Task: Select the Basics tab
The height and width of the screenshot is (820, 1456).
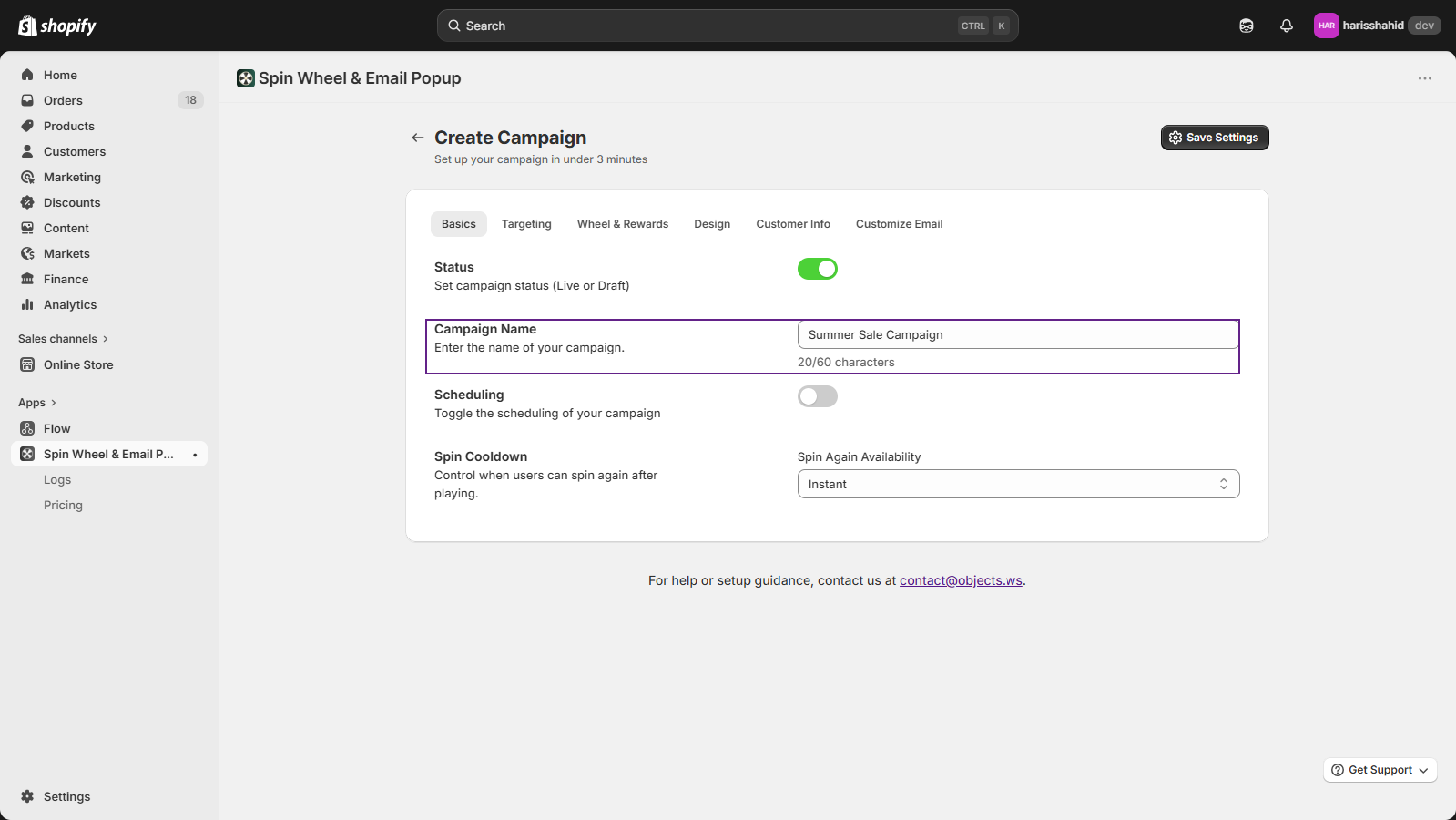Action: tap(459, 224)
